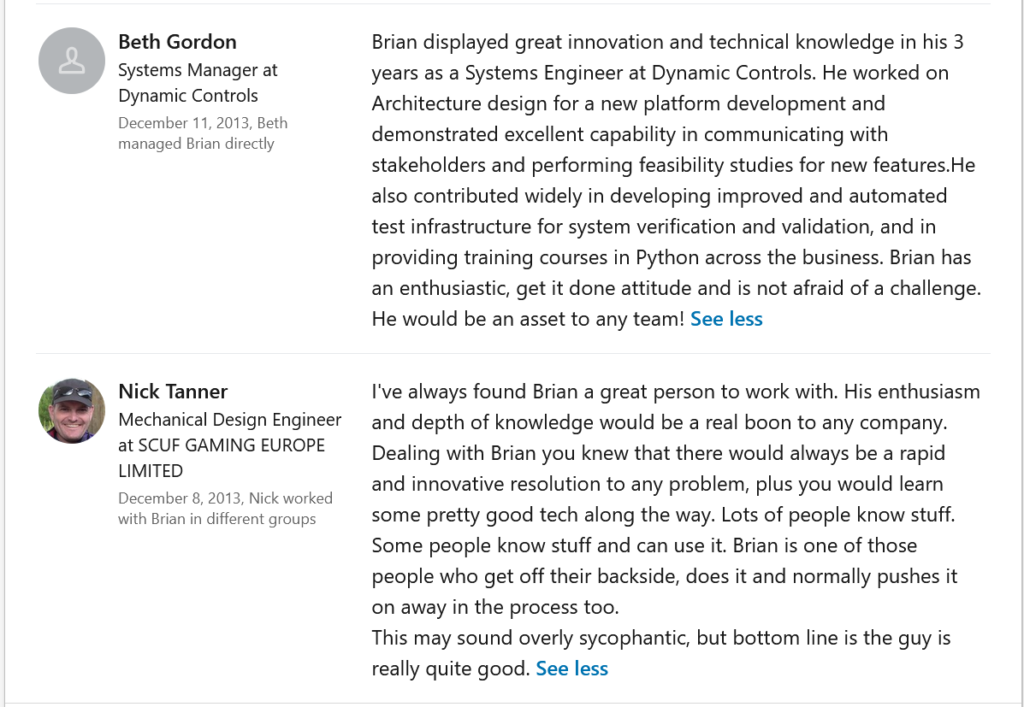Click "This may sound overly sycophantic" sentence

[x=531, y=638]
